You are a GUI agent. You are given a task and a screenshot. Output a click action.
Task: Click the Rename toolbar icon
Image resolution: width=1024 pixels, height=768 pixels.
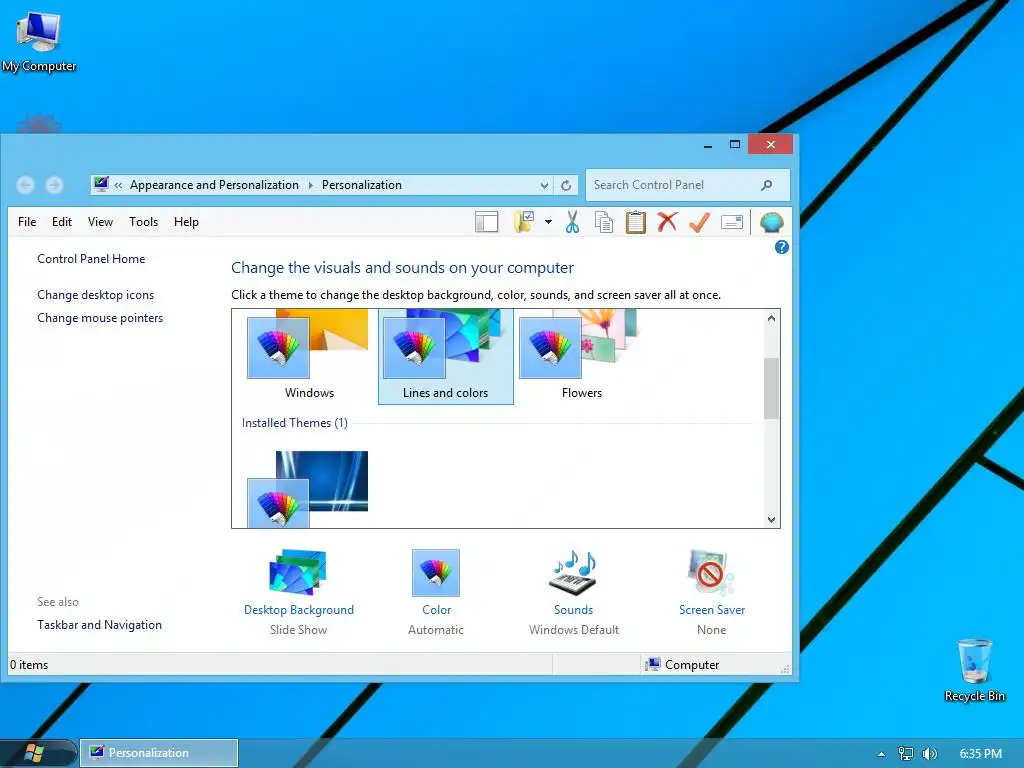click(732, 222)
